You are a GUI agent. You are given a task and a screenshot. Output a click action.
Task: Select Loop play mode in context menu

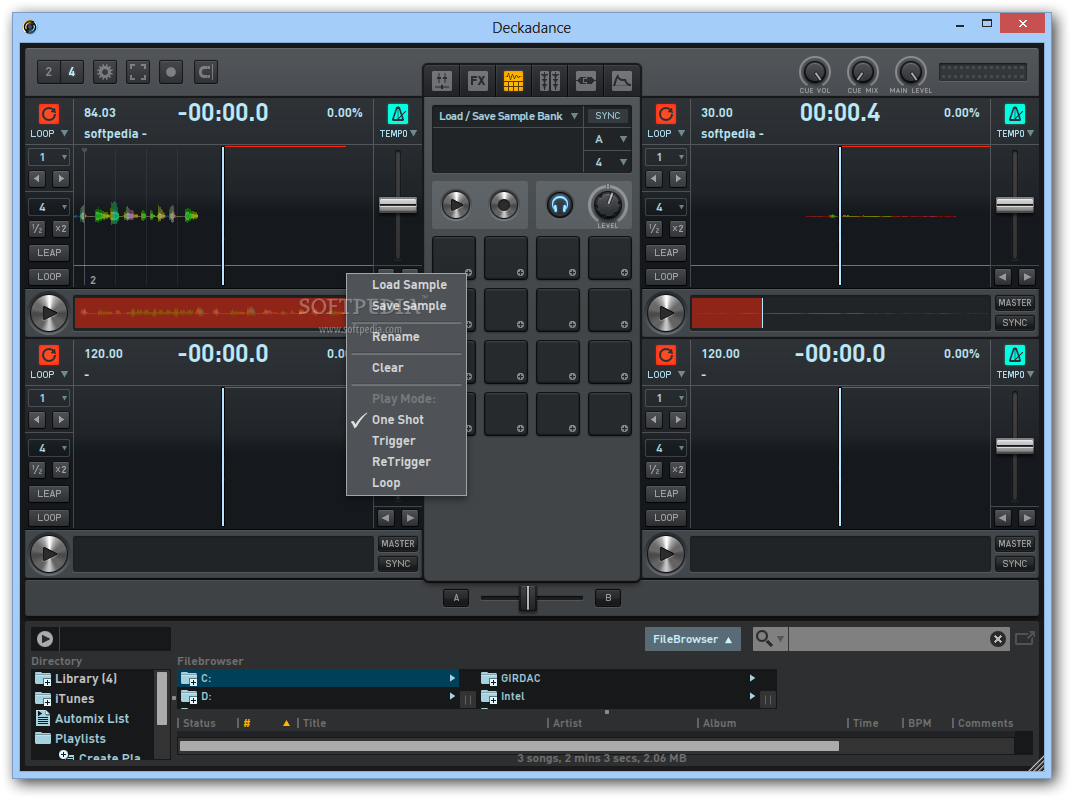click(386, 483)
